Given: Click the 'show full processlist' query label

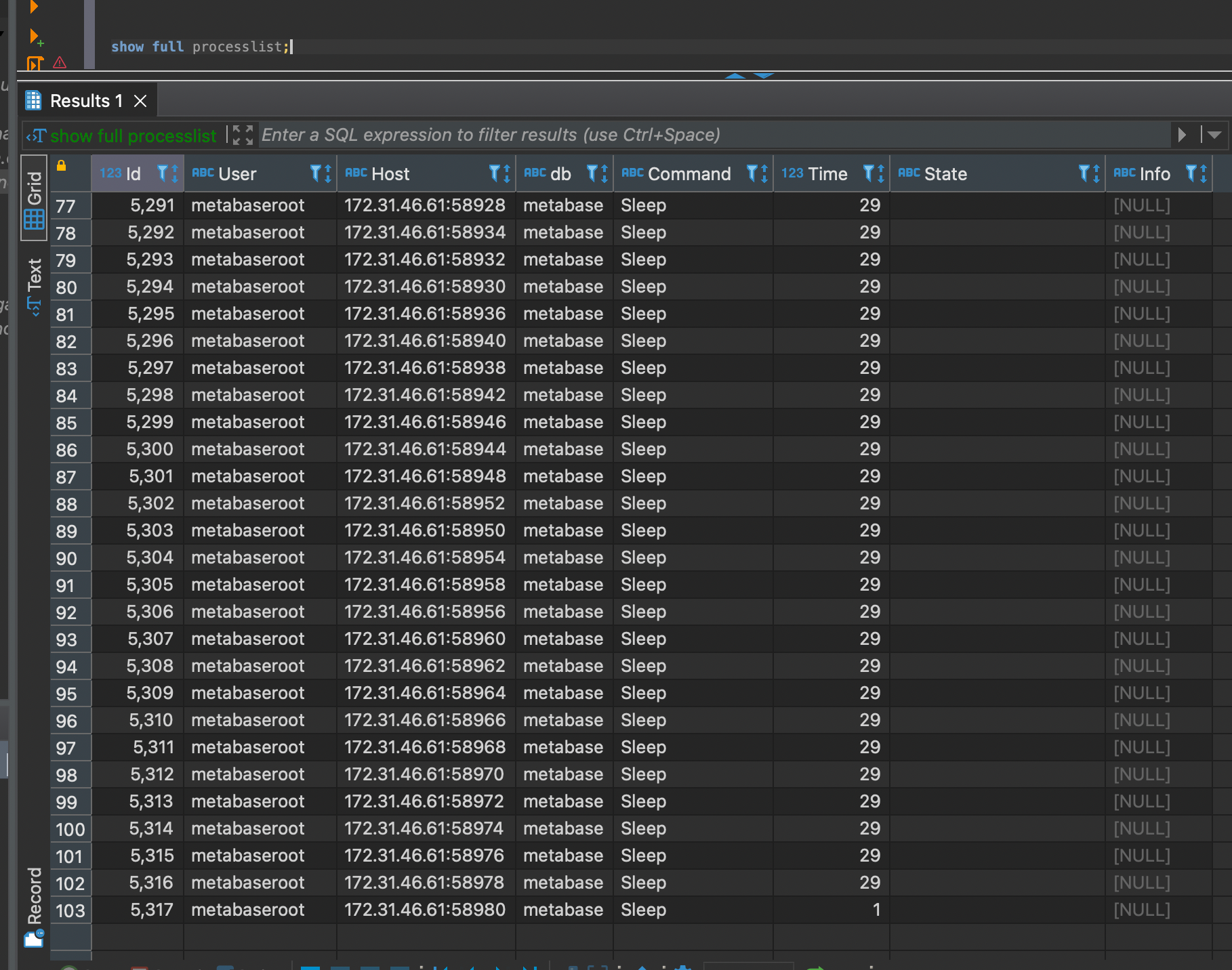Looking at the screenshot, I should coord(133,136).
